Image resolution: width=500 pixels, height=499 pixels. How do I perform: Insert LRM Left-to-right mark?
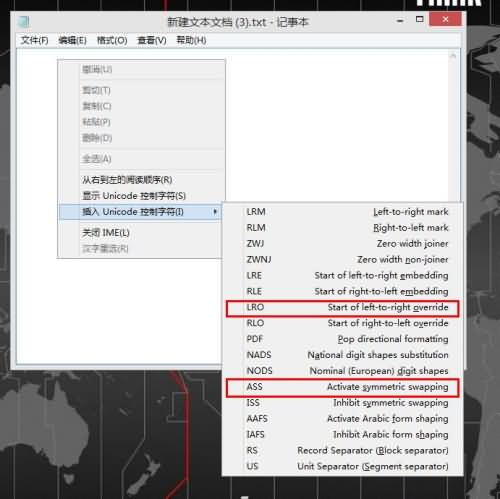coord(343,212)
